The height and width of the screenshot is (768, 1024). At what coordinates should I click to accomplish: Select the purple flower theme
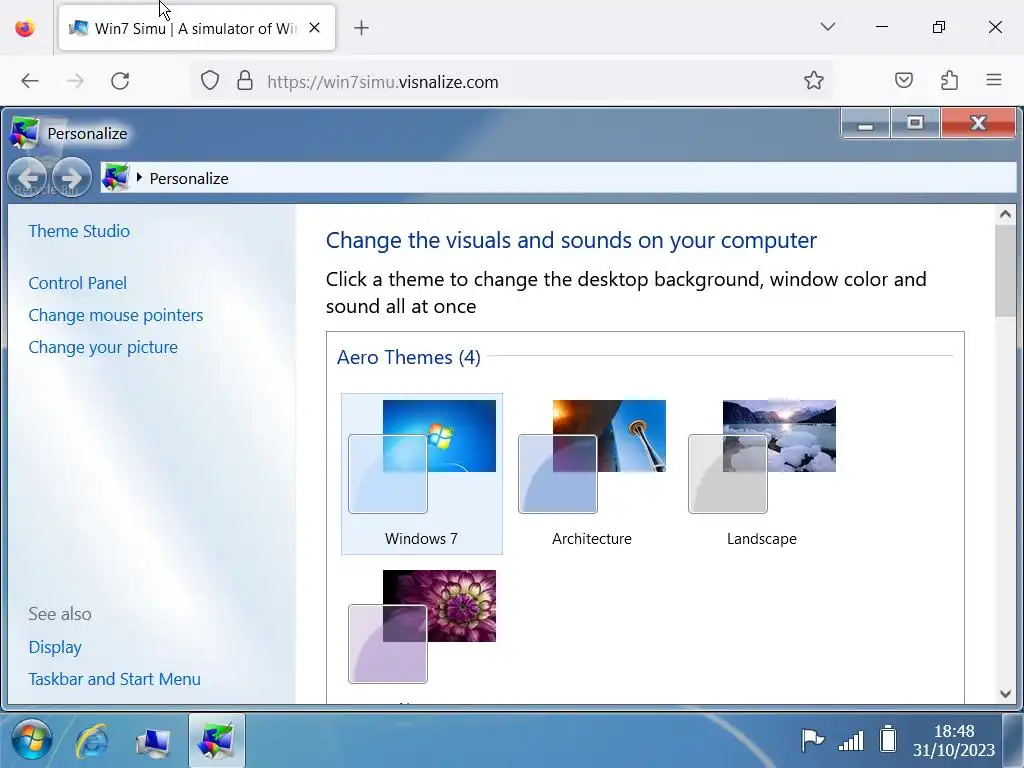point(422,627)
